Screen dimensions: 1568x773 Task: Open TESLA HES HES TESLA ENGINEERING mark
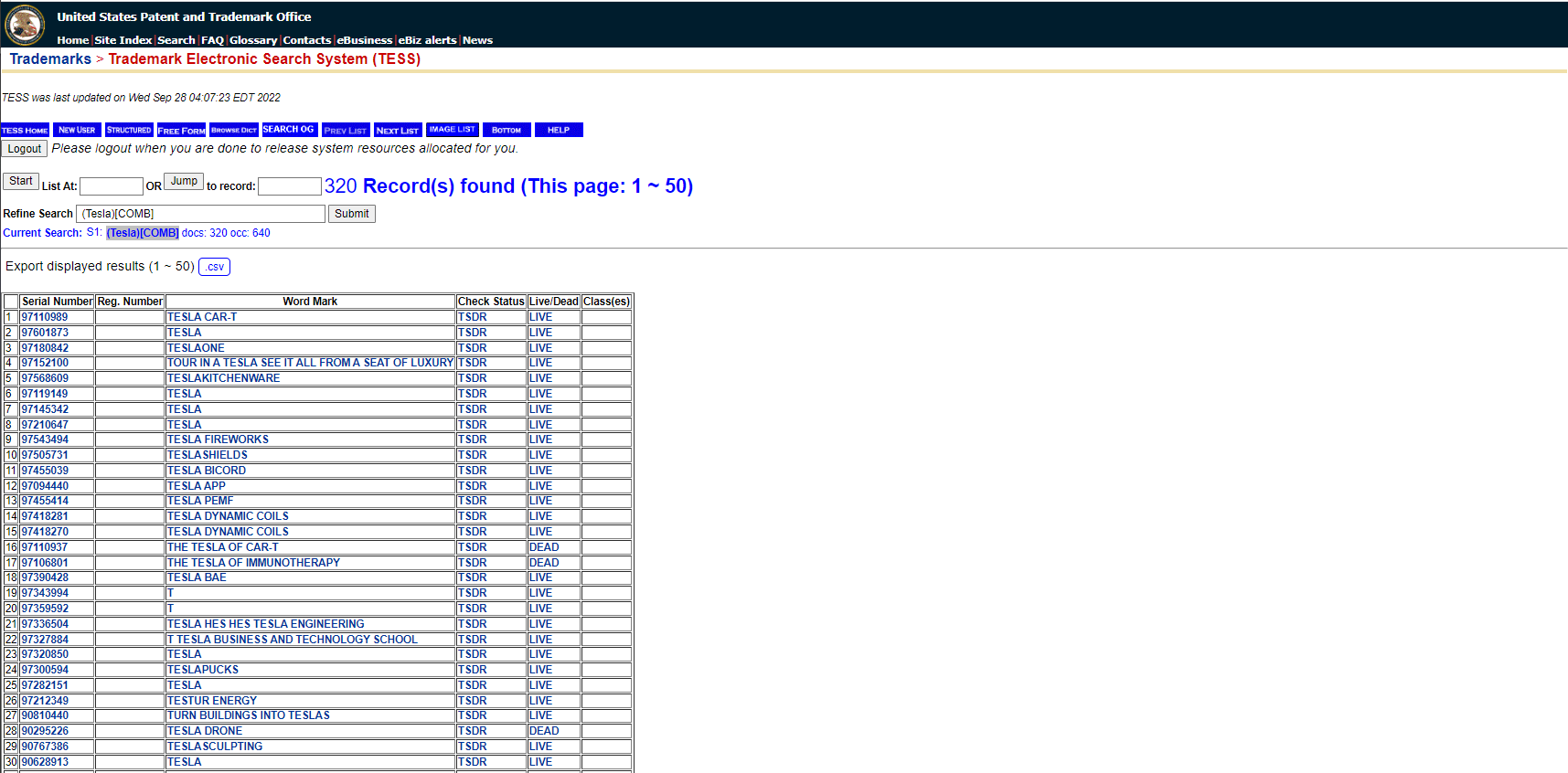[x=266, y=624]
